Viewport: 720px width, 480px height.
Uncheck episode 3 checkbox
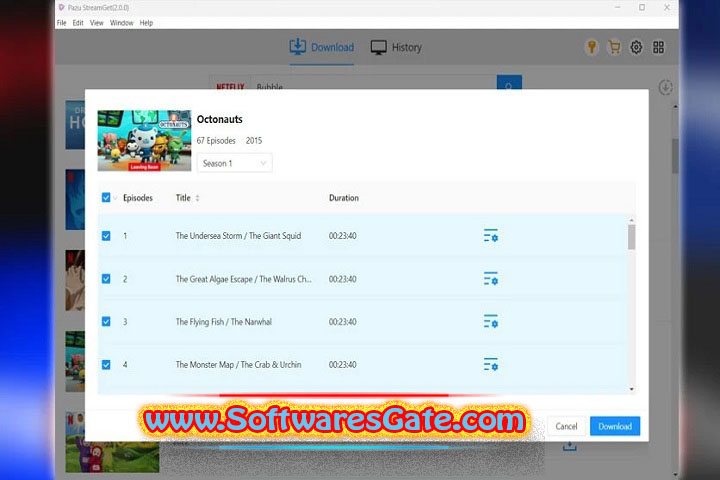106,322
